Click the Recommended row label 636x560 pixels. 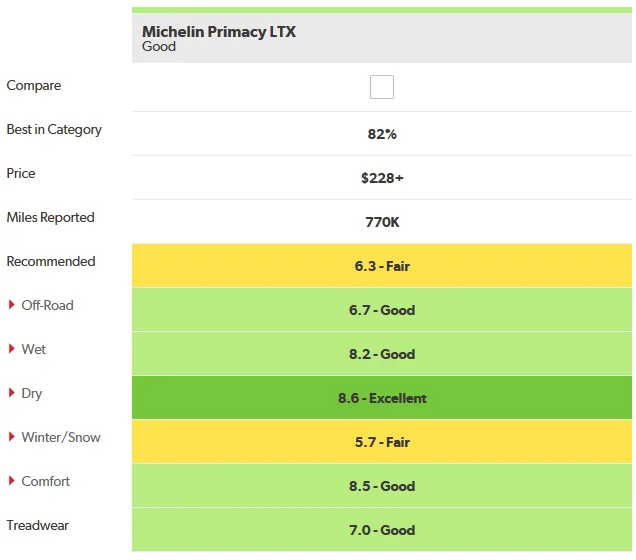(51, 261)
